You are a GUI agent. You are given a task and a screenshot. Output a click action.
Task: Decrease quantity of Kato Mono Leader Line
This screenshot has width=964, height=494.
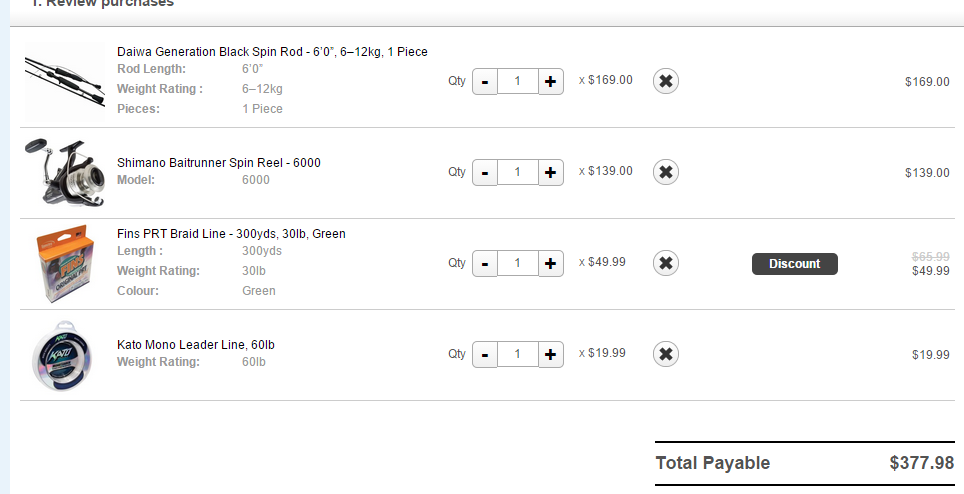coord(485,354)
